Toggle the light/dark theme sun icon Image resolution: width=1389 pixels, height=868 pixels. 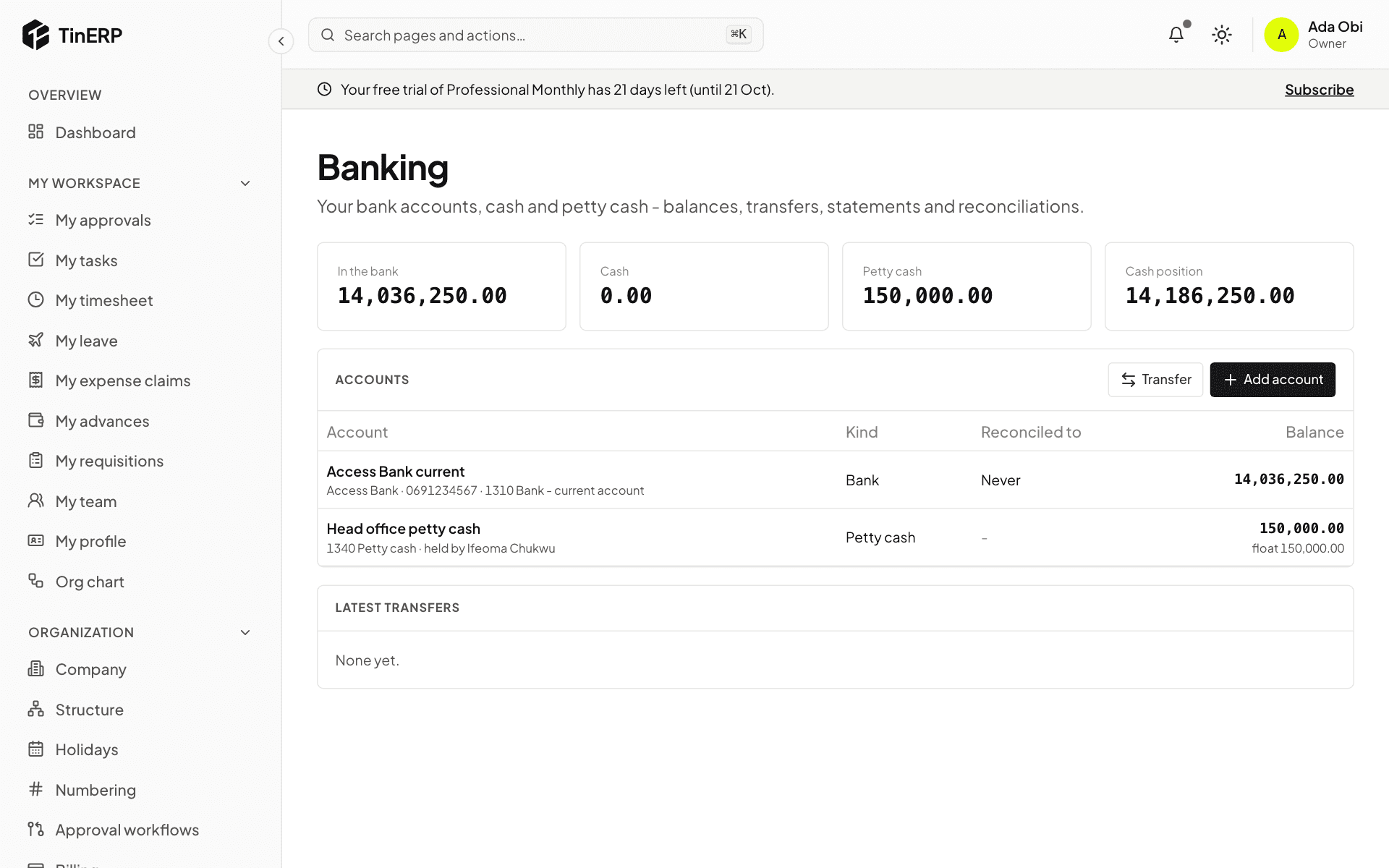pos(1222,35)
